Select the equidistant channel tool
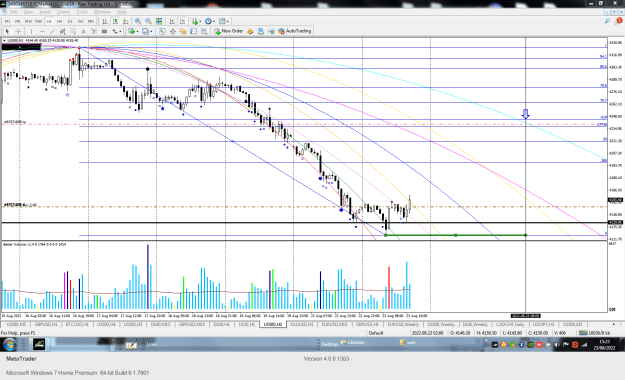Image resolution: width=625 pixels, height=380 pixels. point(63,31)
